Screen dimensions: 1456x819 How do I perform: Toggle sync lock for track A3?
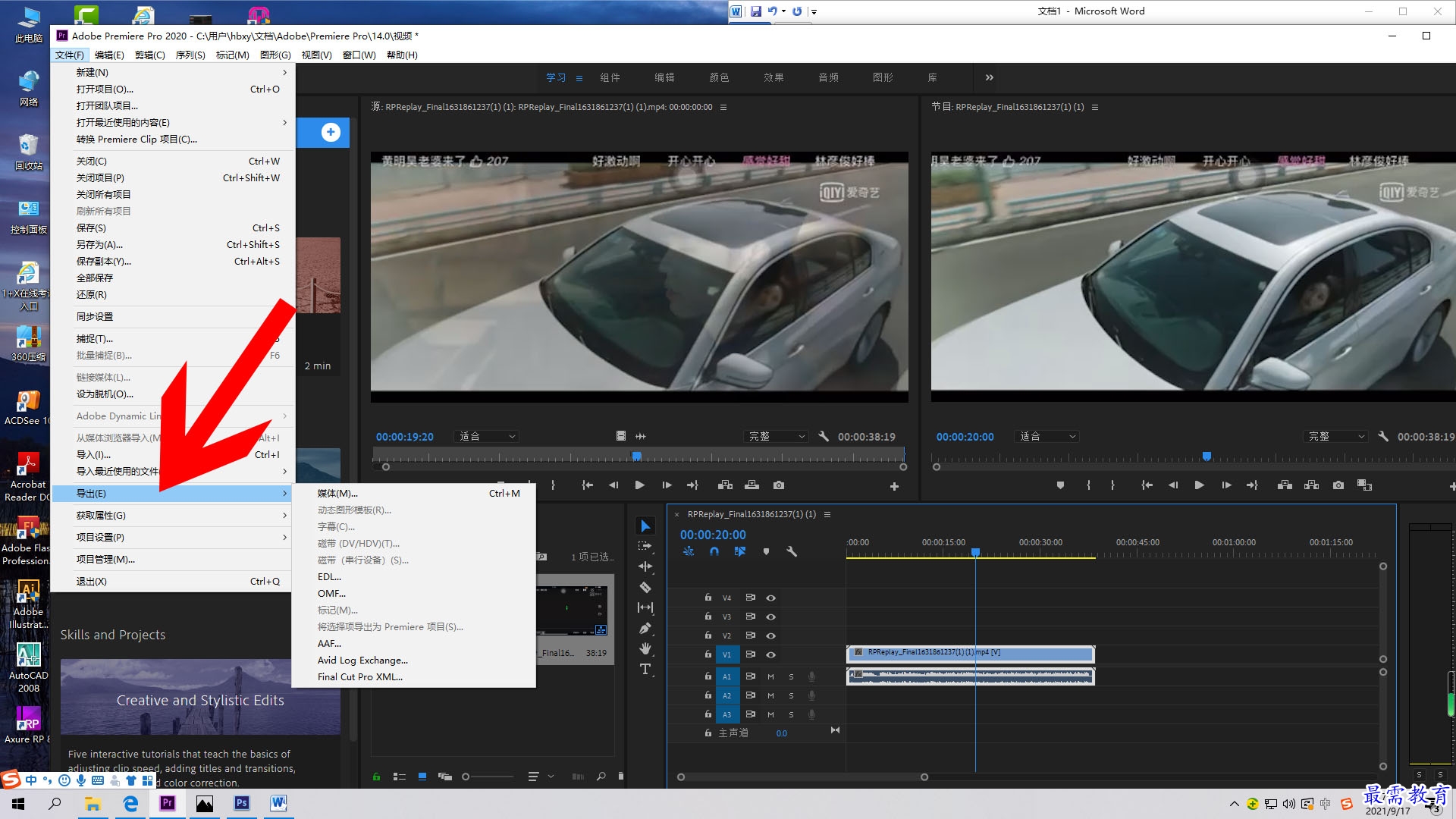point(750,714)
